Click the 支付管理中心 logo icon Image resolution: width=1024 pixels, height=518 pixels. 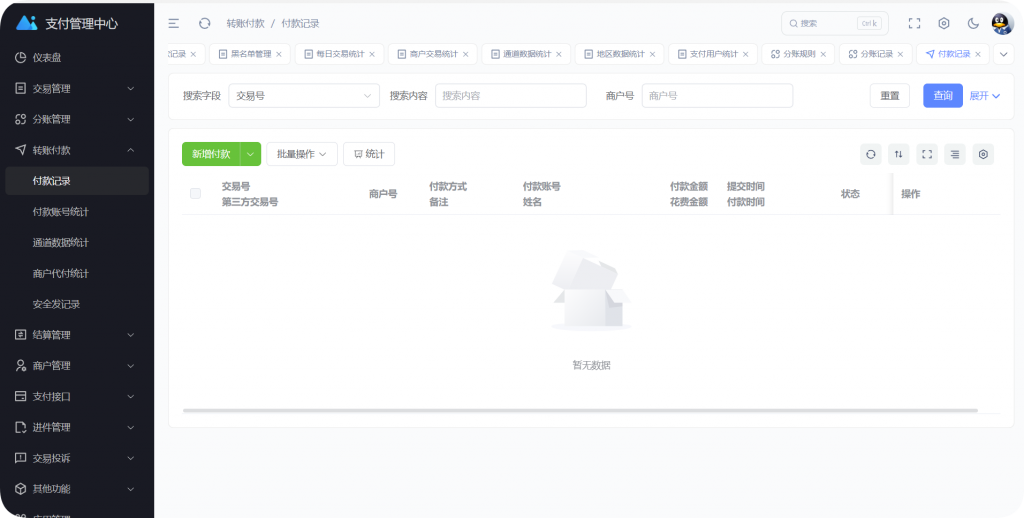tap(27, 23)
